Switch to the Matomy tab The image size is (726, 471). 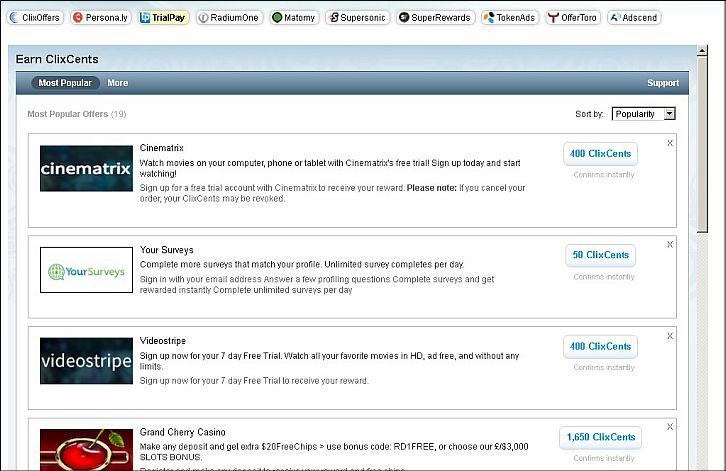coord(294,18)
